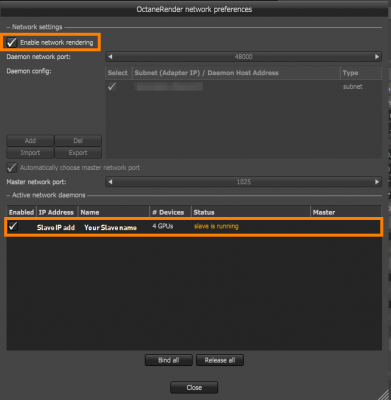Close the network preferences dialog
This screenshot has height=400, width=391.
[x=194, y=388]
